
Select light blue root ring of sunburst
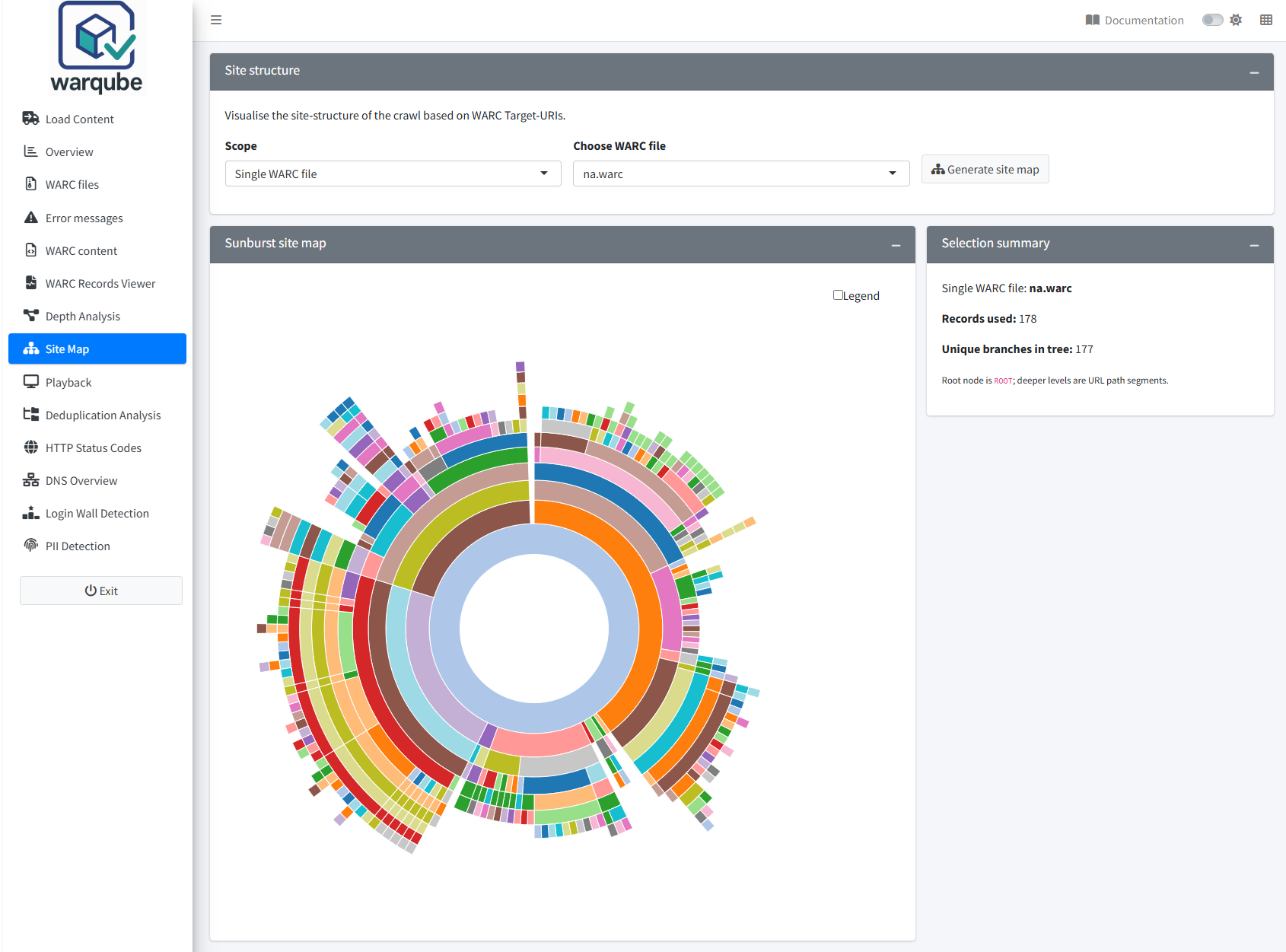coord(534,539)
